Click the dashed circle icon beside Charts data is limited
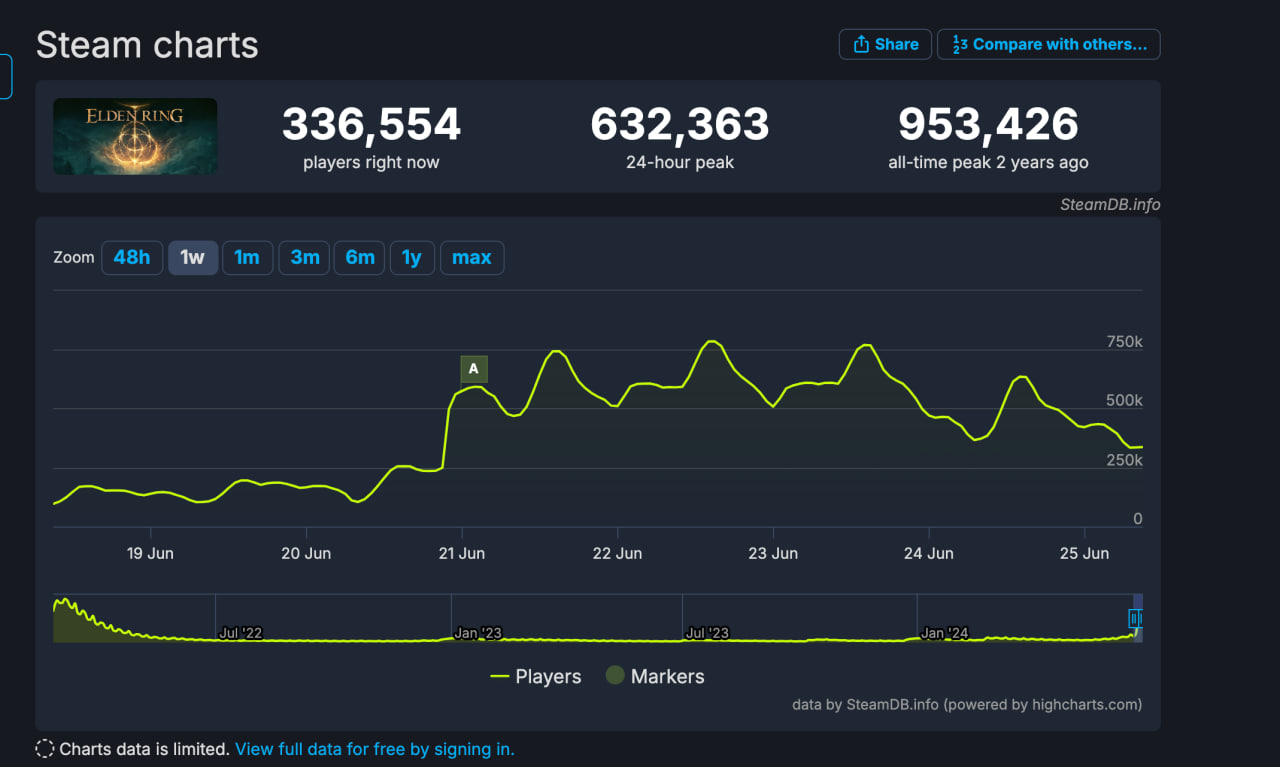 [45, 749]
